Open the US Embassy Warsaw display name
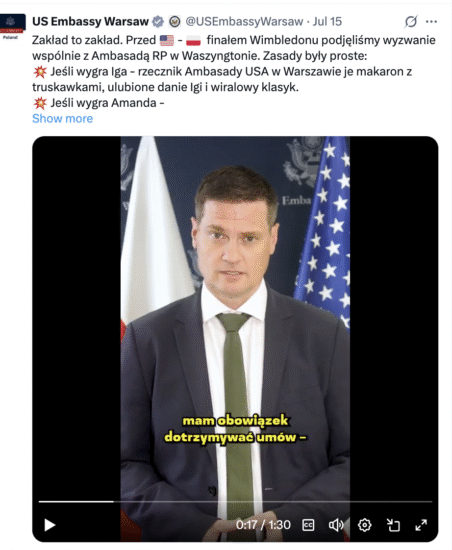Screen dimensions: 452x550 tap(90, 21)
